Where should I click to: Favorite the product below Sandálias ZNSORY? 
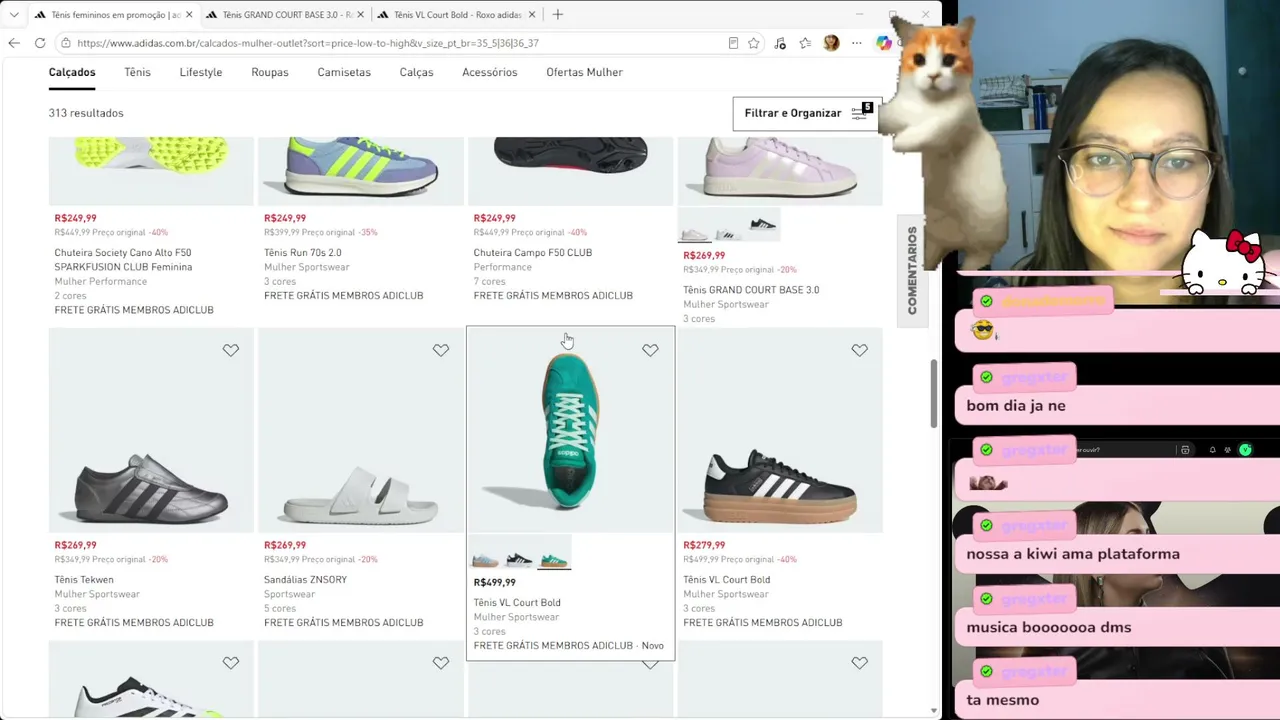click(441, 663)
